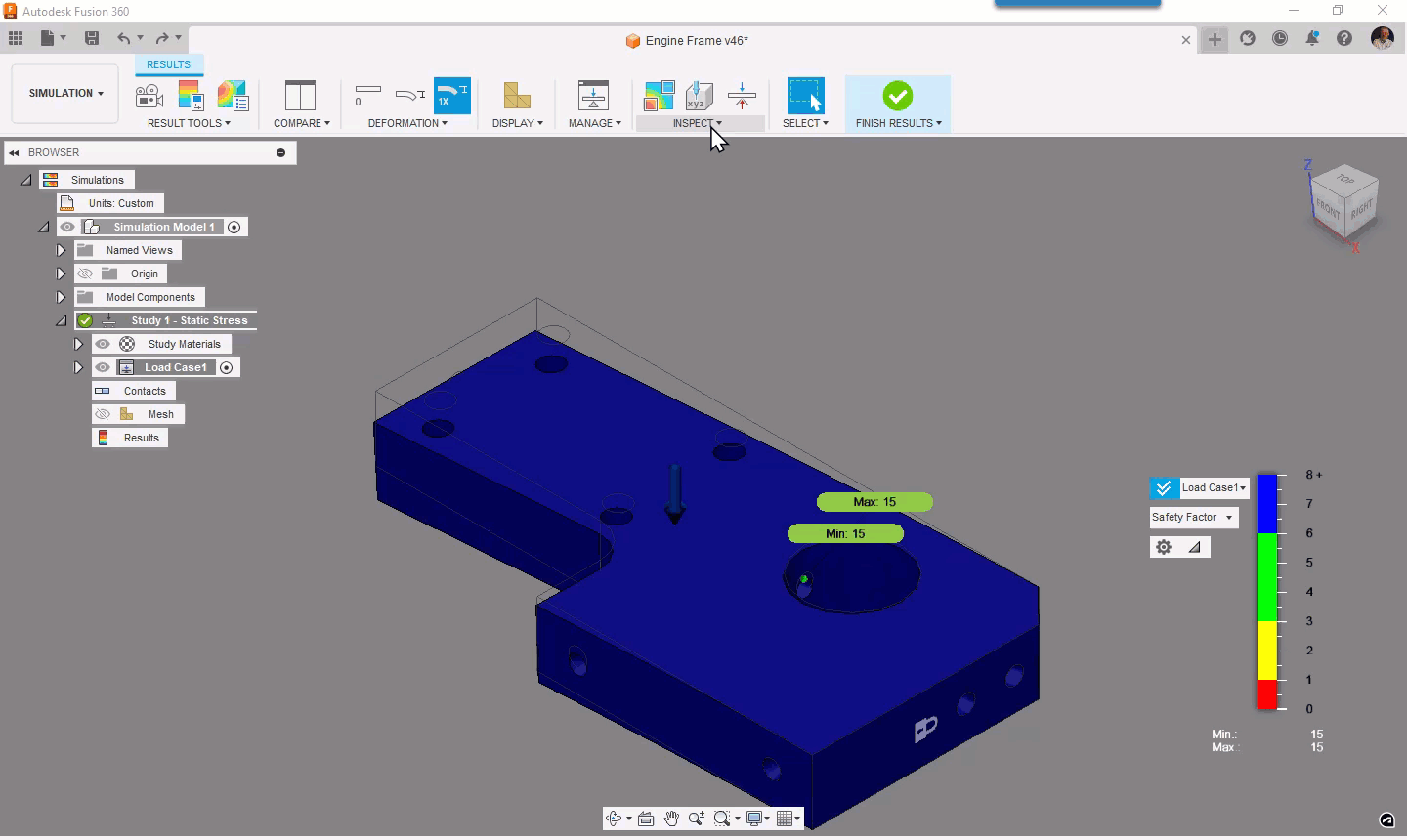1407x840 pixels.
Task: Select the Pan tool at the bottom
Action: (671, 819)
